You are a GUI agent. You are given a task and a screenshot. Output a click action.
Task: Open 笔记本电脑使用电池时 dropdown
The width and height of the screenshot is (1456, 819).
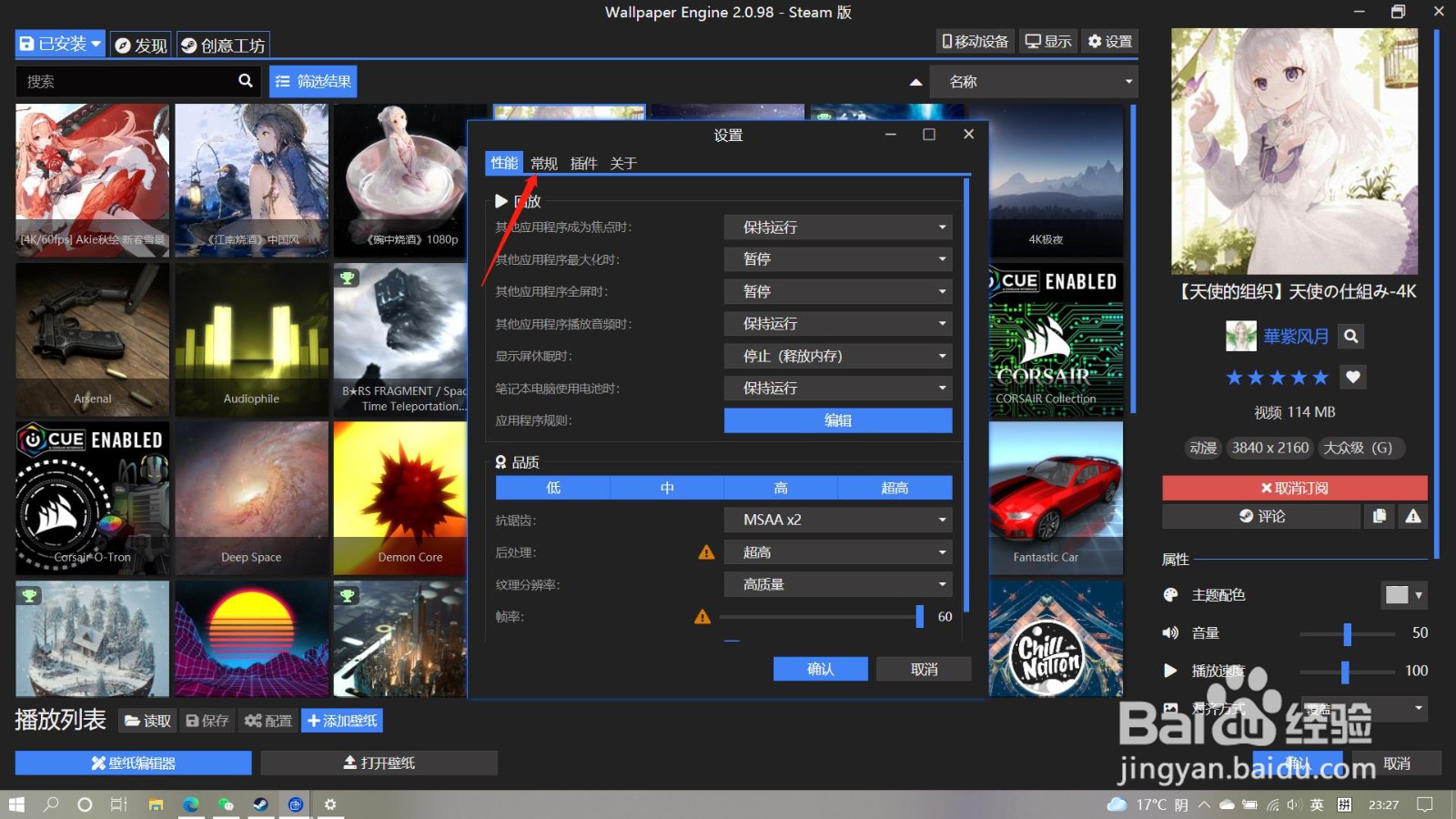(838, 388)
